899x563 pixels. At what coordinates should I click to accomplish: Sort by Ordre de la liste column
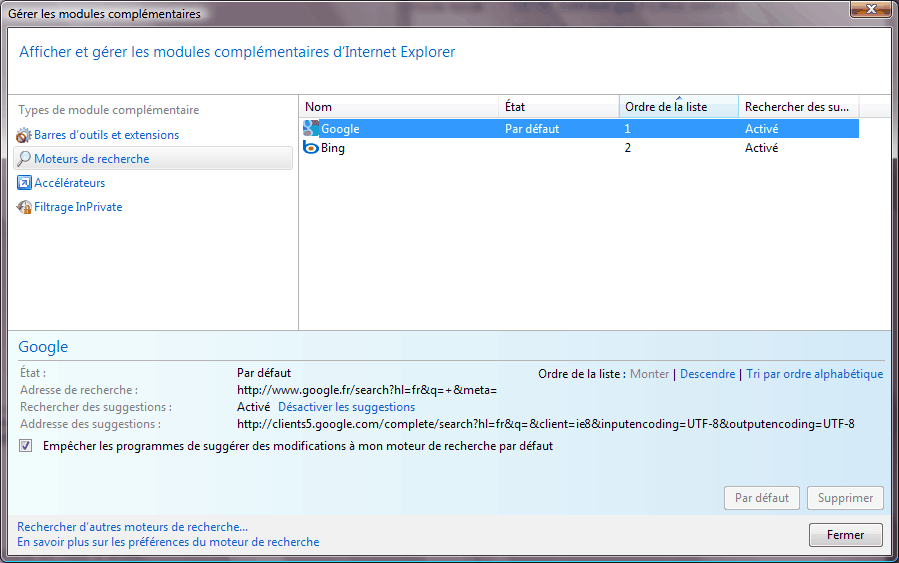point(678,107)
